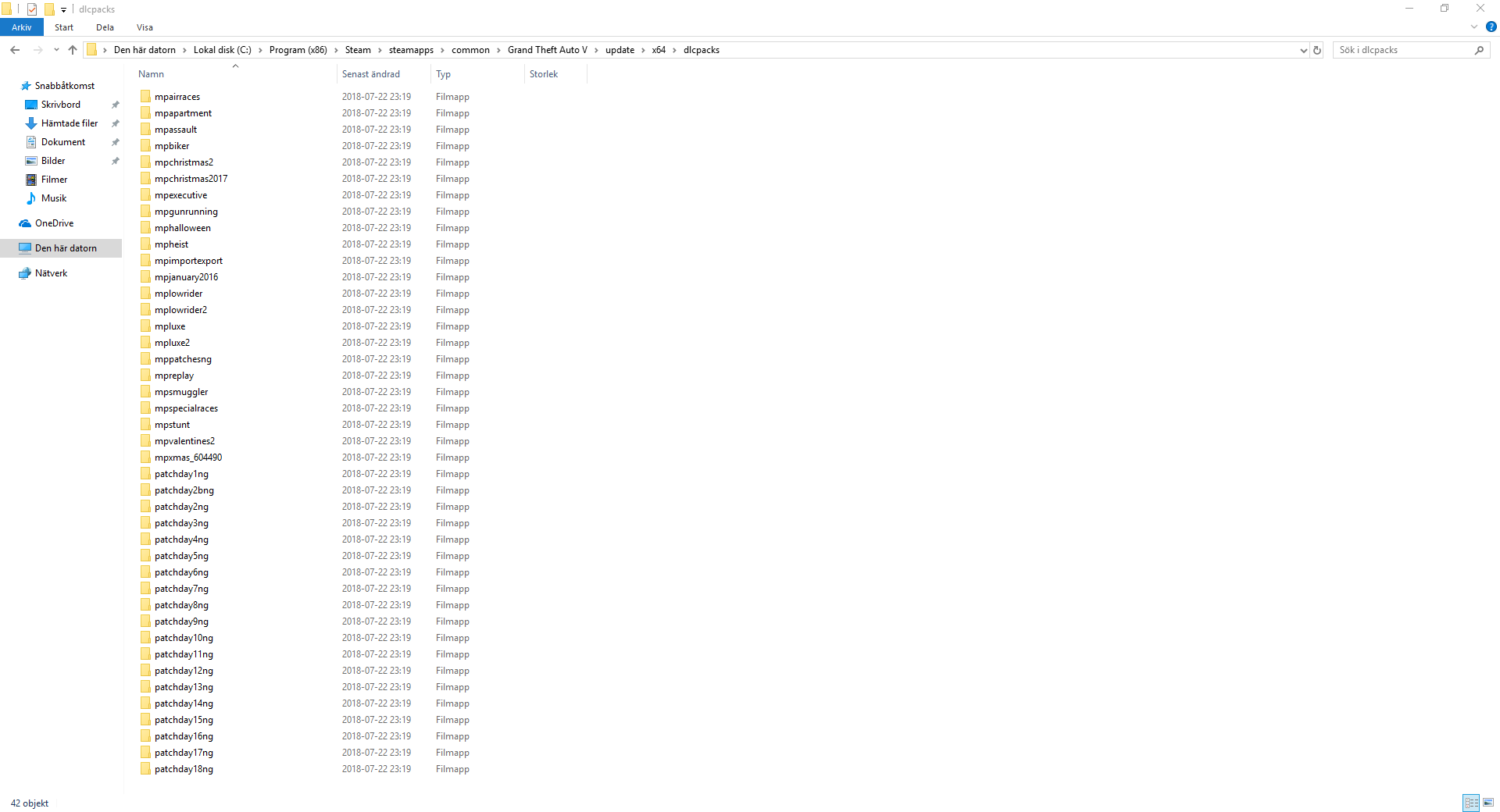This screenshot has height=812, width=1500.
Task: Go up one folder level
Action: coord(73,50)
